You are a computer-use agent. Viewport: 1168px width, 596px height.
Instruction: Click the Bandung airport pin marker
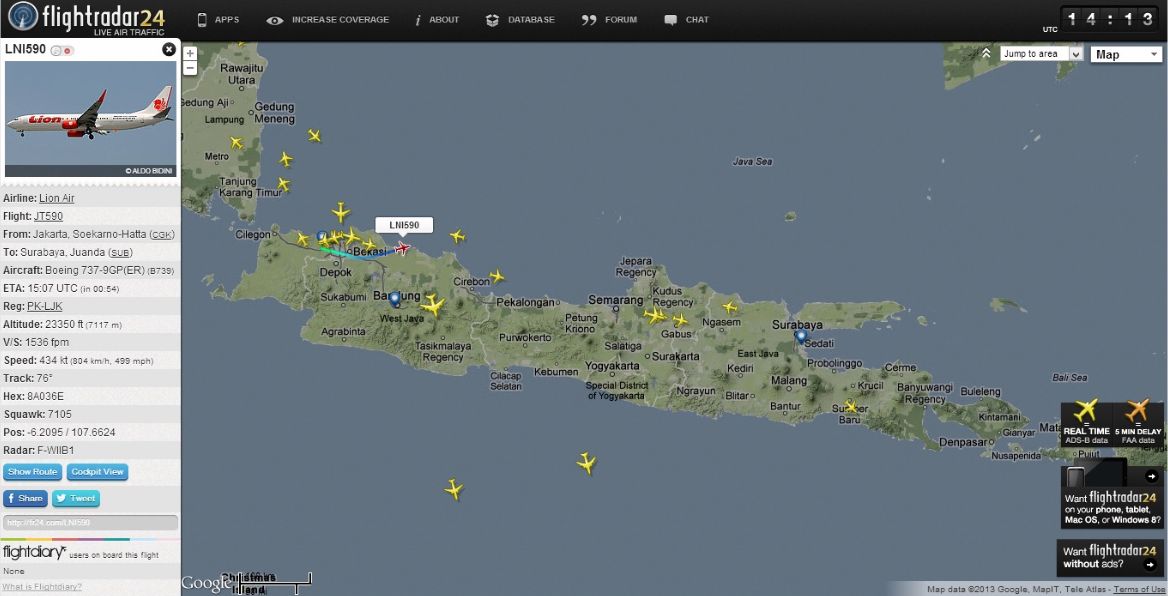[x=395, y=299]
